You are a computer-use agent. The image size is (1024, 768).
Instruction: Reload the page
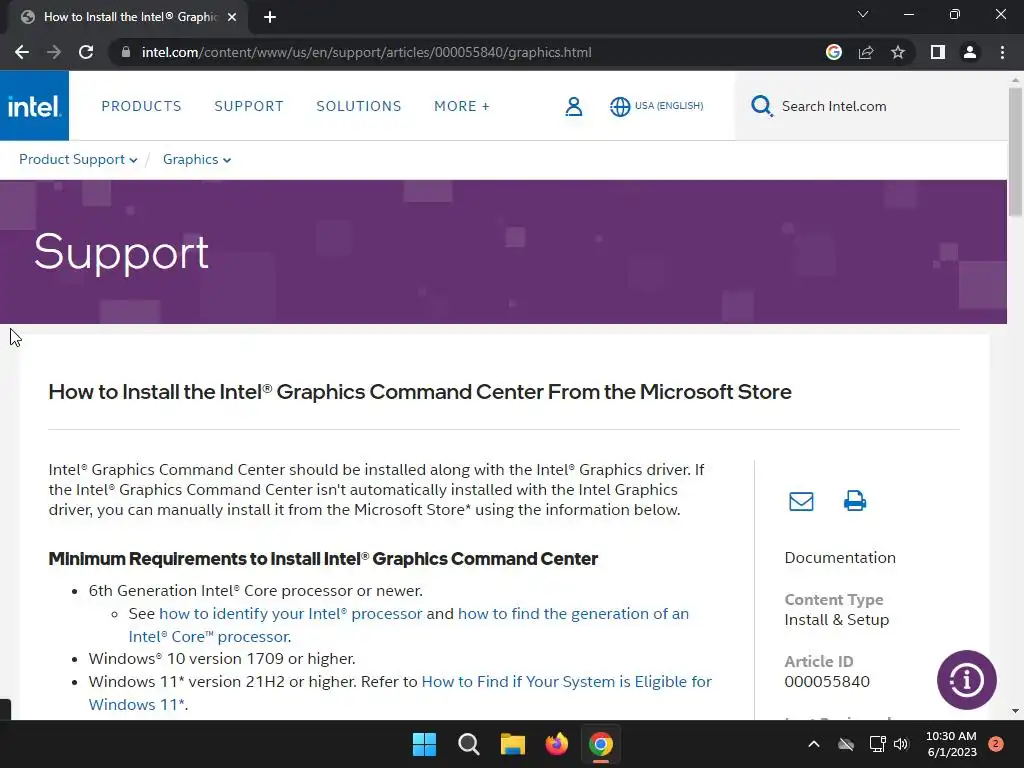pyautogui.click(x=86, y=52)
